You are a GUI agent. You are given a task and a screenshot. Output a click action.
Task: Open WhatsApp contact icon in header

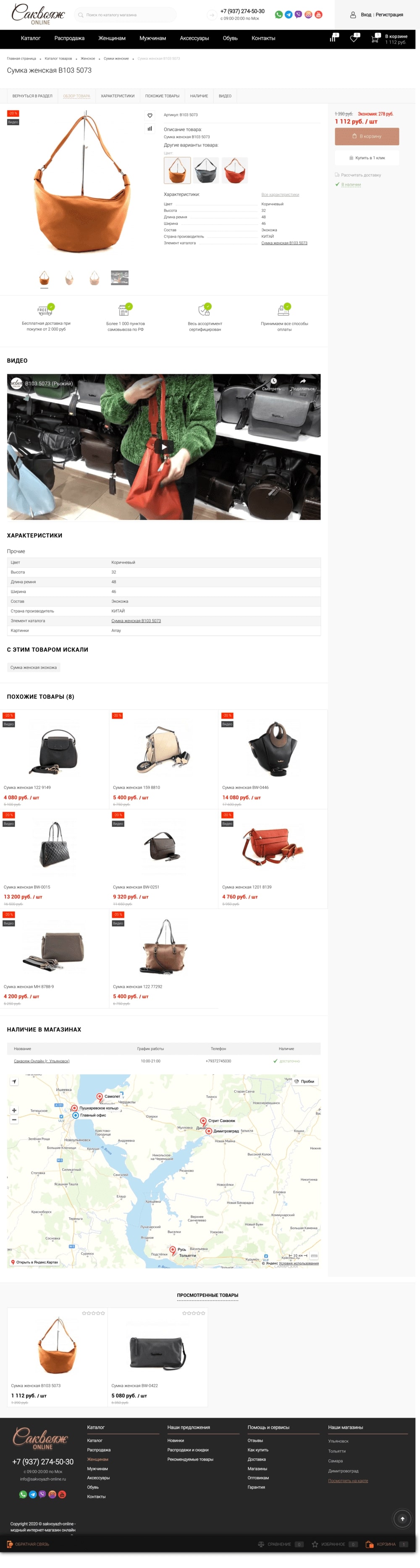pyautogui.click(x=279, y=15)
